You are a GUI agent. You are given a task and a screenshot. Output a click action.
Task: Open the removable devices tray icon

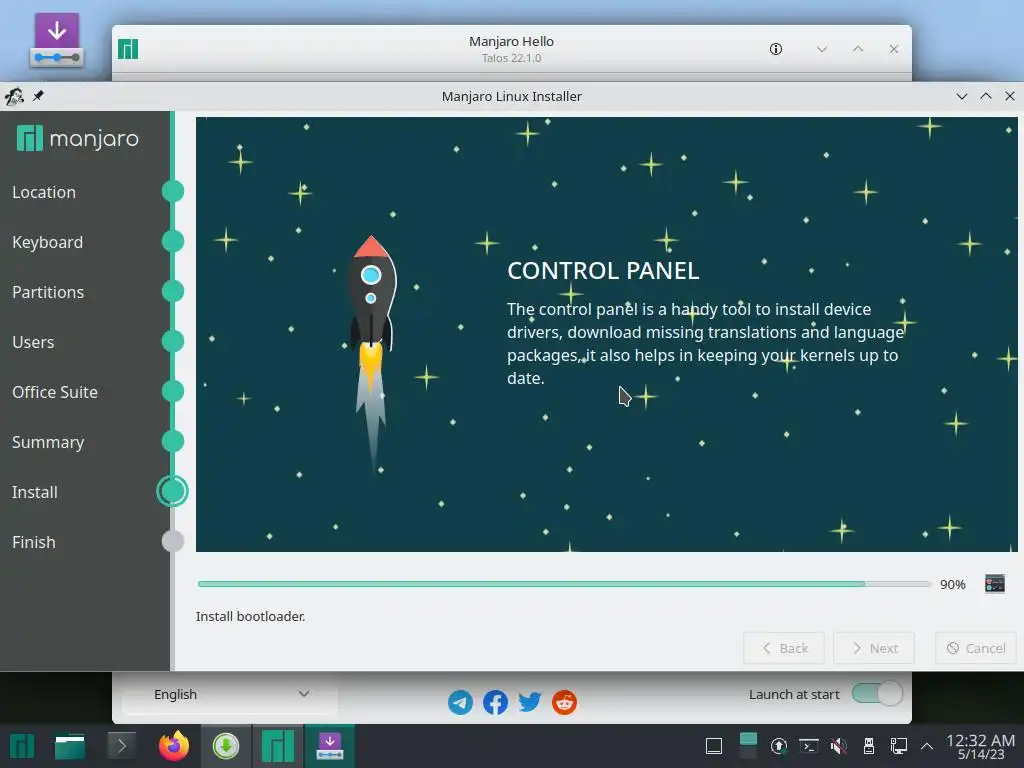click(x=869, y=746)
